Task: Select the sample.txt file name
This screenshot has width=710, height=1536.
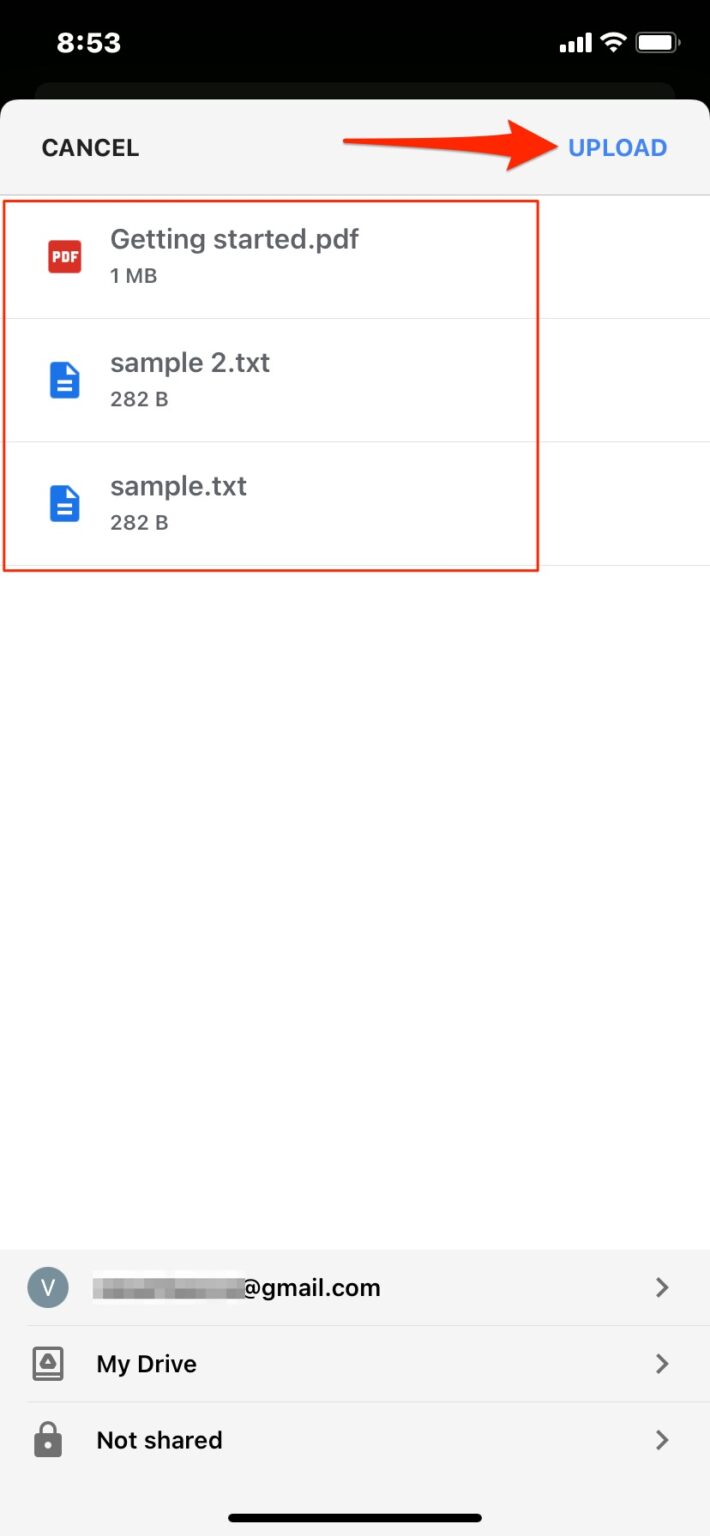Action: [x=178, y=487]
